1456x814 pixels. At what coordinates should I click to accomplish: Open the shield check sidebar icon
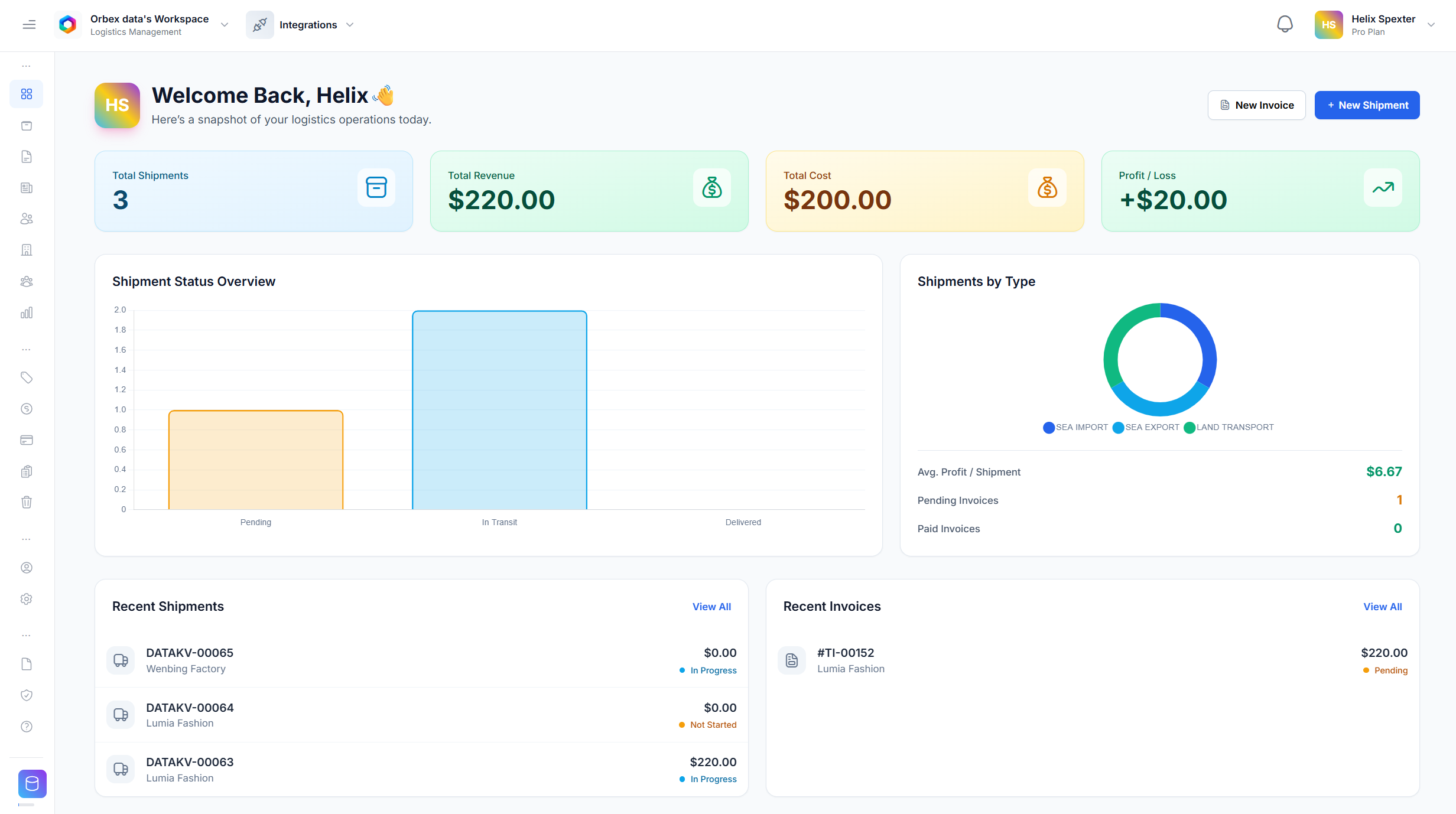(27, 695)
